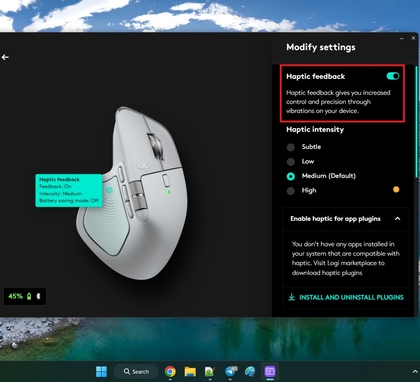Launch Google Chrome from the taskbar
420x382 pixels.
[x=170, y=371]
